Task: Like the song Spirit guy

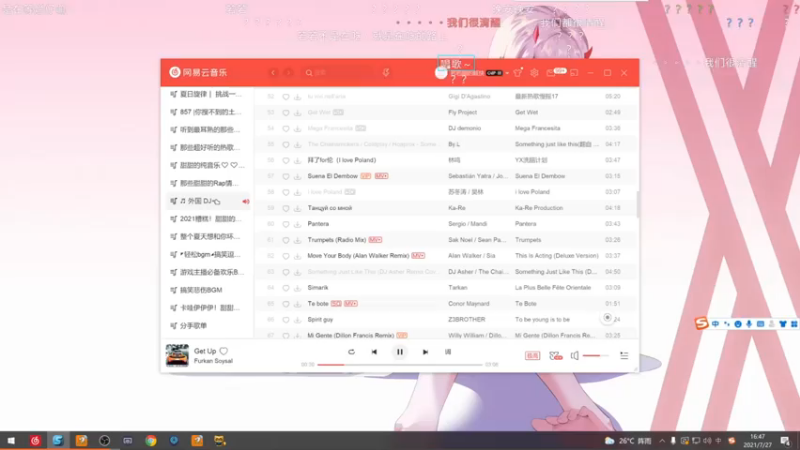Action: click(x=286, y=319)
